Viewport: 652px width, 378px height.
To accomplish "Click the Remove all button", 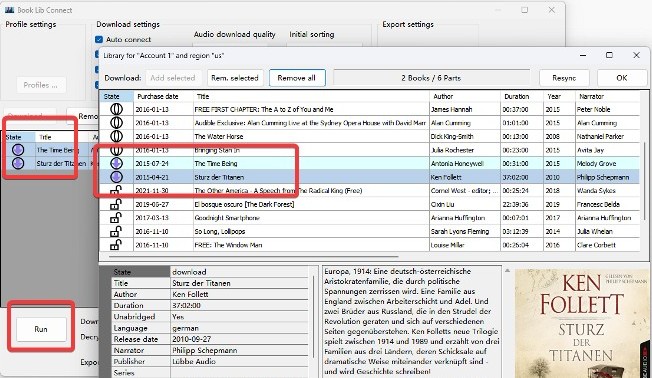I will pyautogui.click(x=297, y=78).
